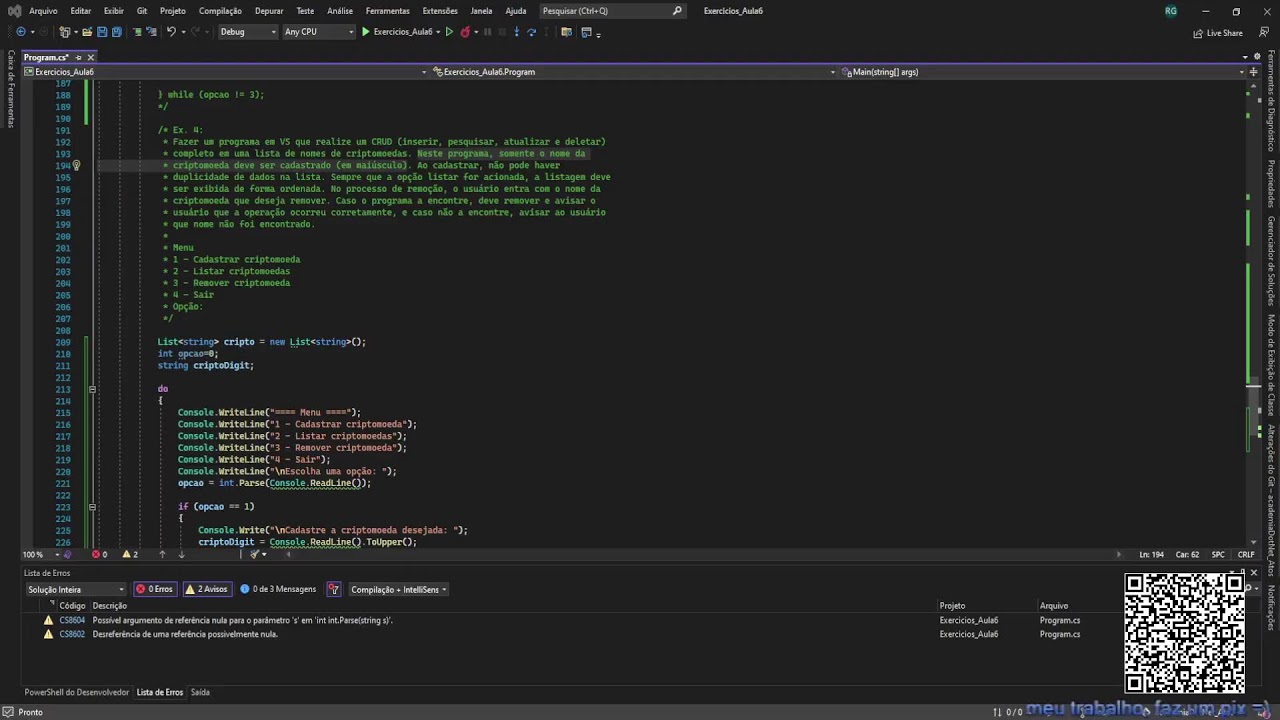Screen dimensions: 1280x720
Task: Sort error list by Projeto column header
Action: (952, 605)
